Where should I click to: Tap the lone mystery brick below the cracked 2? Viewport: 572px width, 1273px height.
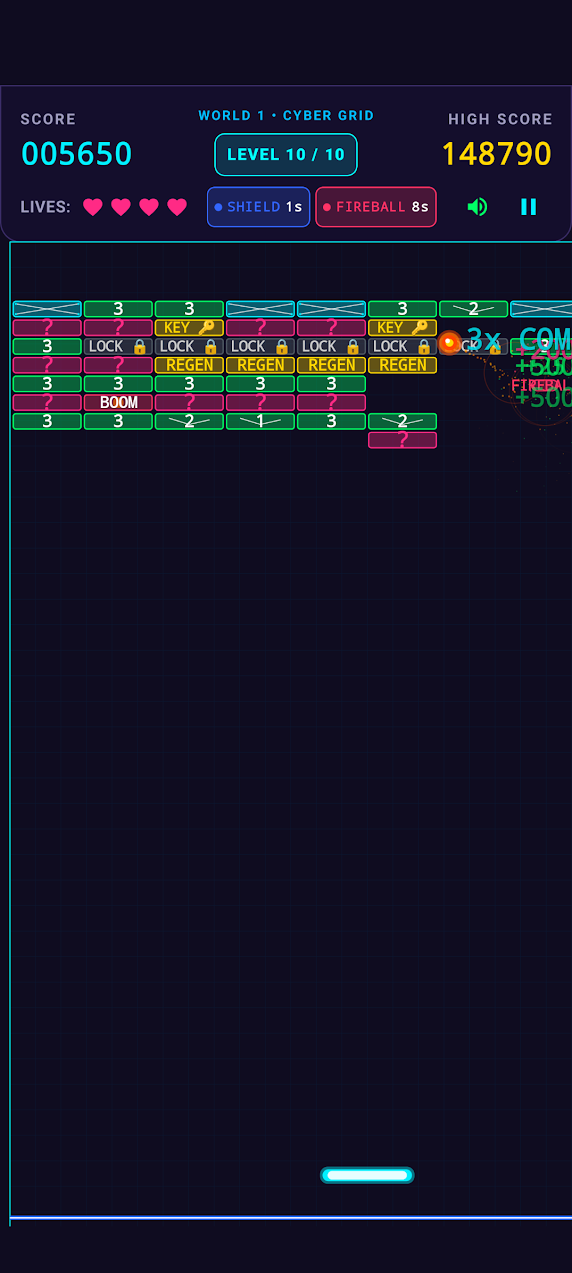click(x=402, y=440)
